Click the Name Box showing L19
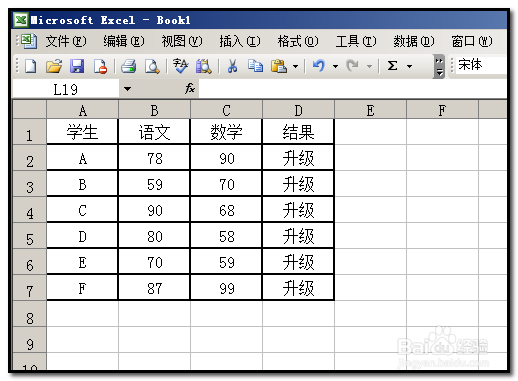518x381 pixels. [66, 89]
